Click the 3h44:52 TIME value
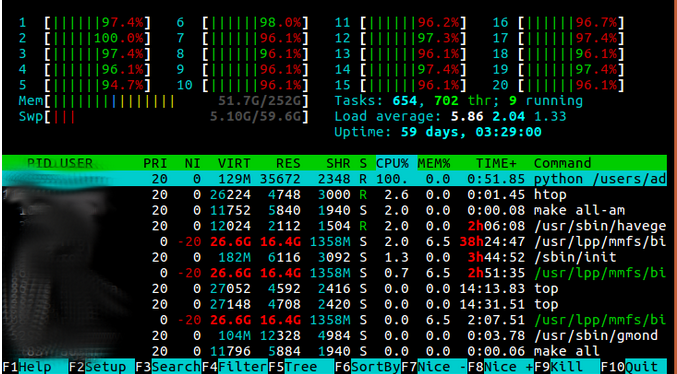The height and width of the screenshot is (374, 677). point(497,257)
